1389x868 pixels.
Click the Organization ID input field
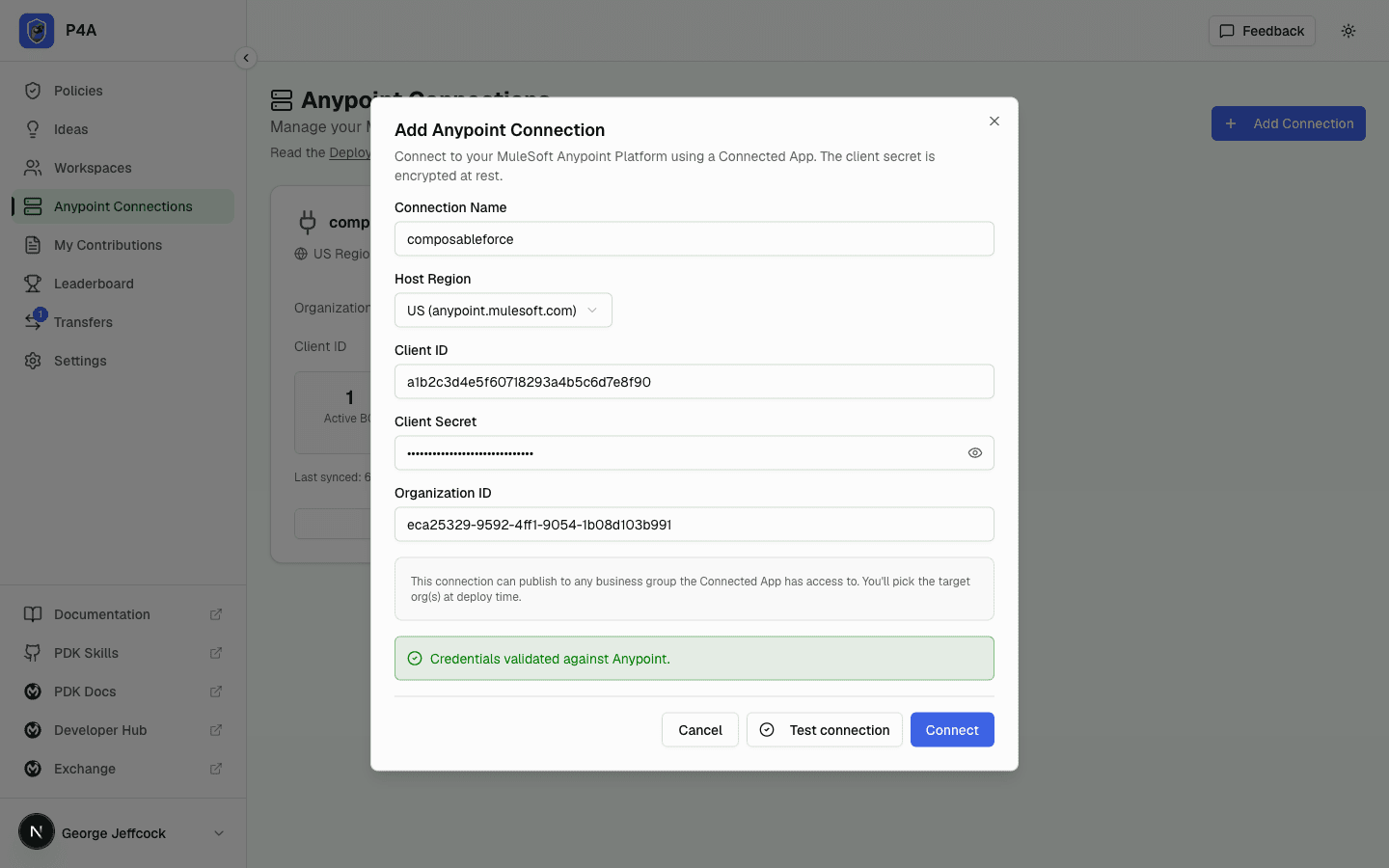[694, 525]
